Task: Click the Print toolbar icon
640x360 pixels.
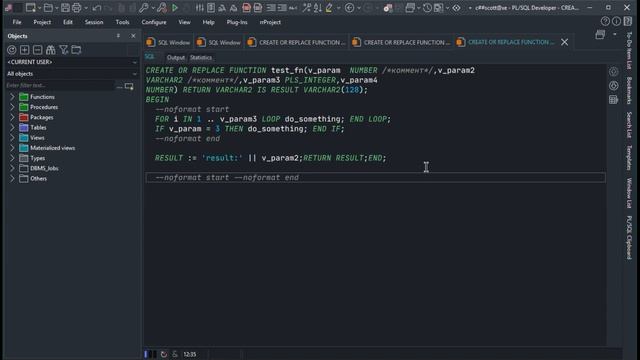Action: click(76, 8)
